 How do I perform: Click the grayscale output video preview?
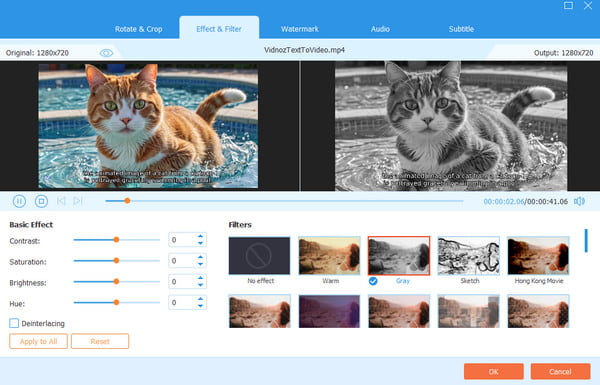pyautogui.click(x=451, y=126)
